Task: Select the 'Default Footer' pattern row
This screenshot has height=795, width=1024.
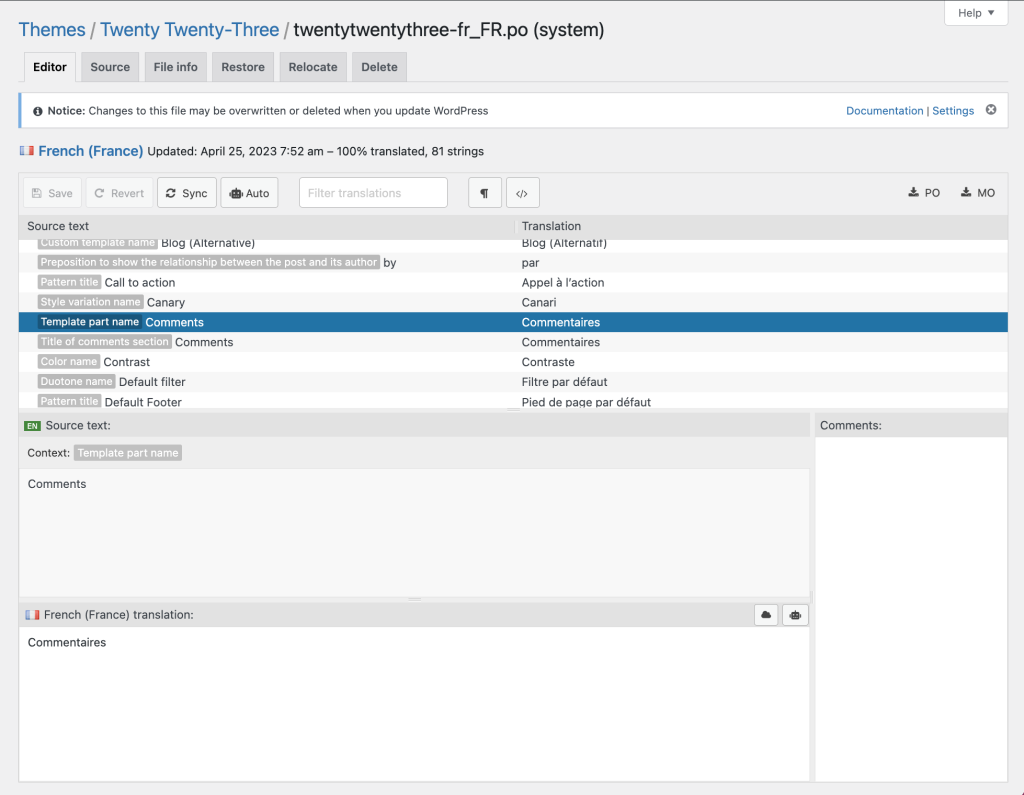Action: 513,401
